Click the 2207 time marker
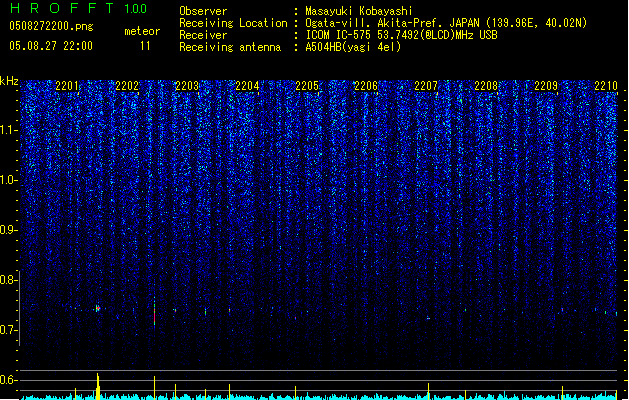This screenshot has width=629, height=400. click(426, 86)
